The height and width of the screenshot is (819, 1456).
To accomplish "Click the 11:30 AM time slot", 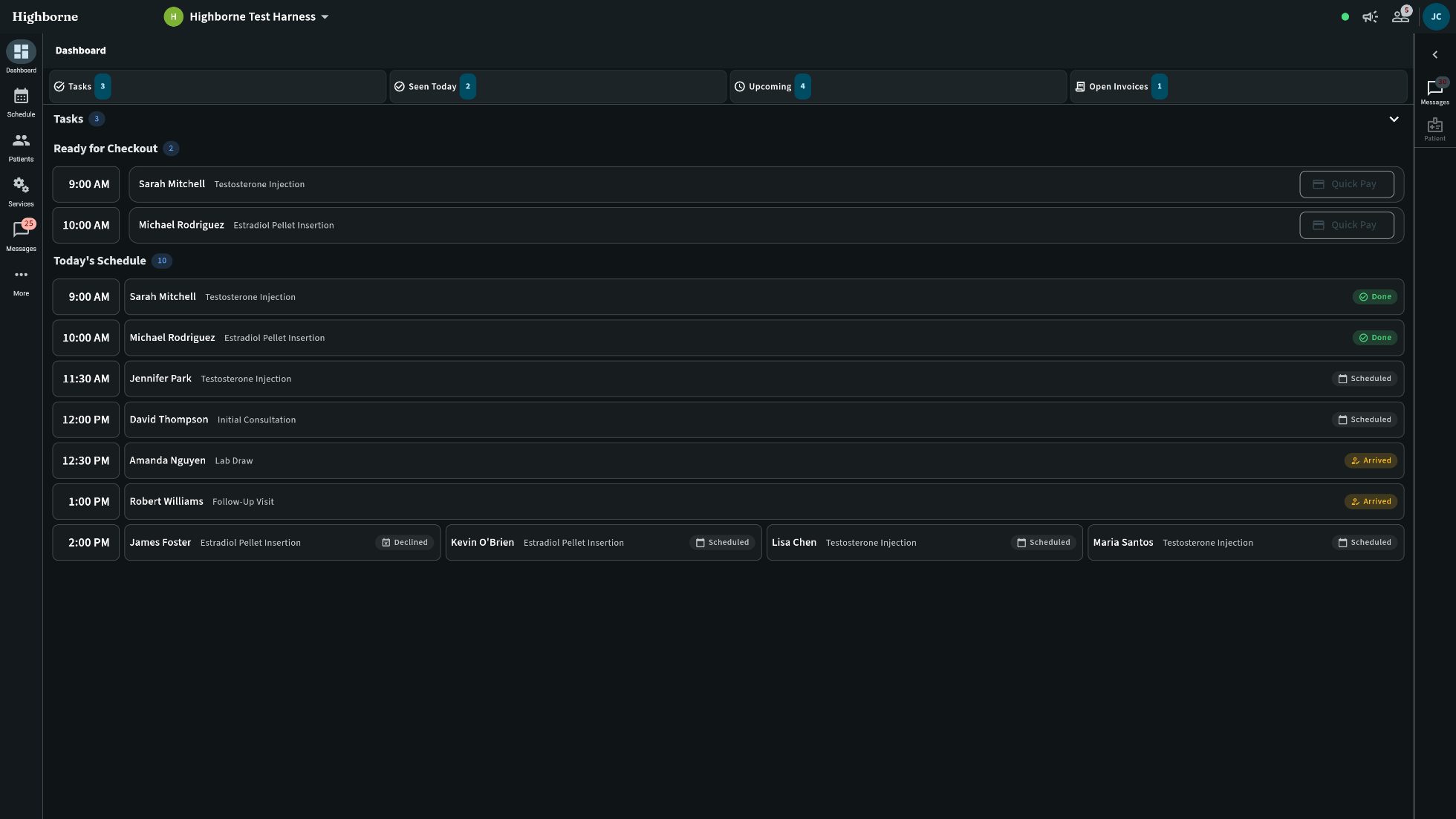I will click(86, 379).
